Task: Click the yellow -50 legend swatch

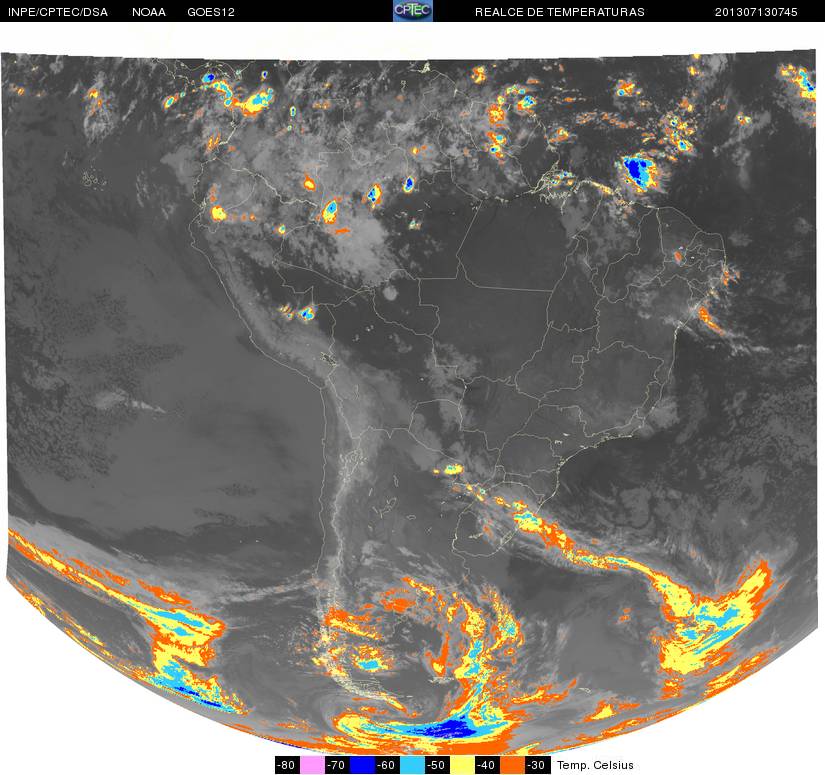Action: [x=462, y=765]
